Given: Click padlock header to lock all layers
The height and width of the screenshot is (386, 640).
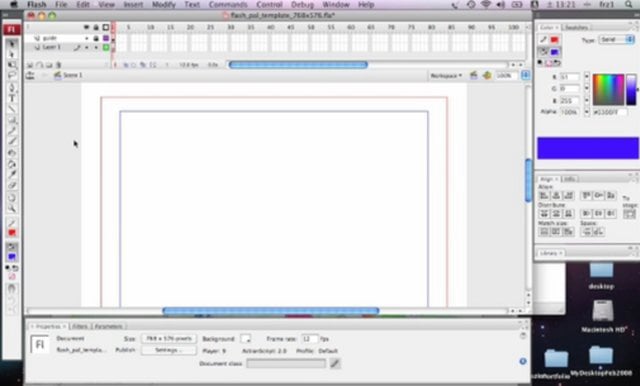Looking at the screenshot, I should [x=96, y=27].
